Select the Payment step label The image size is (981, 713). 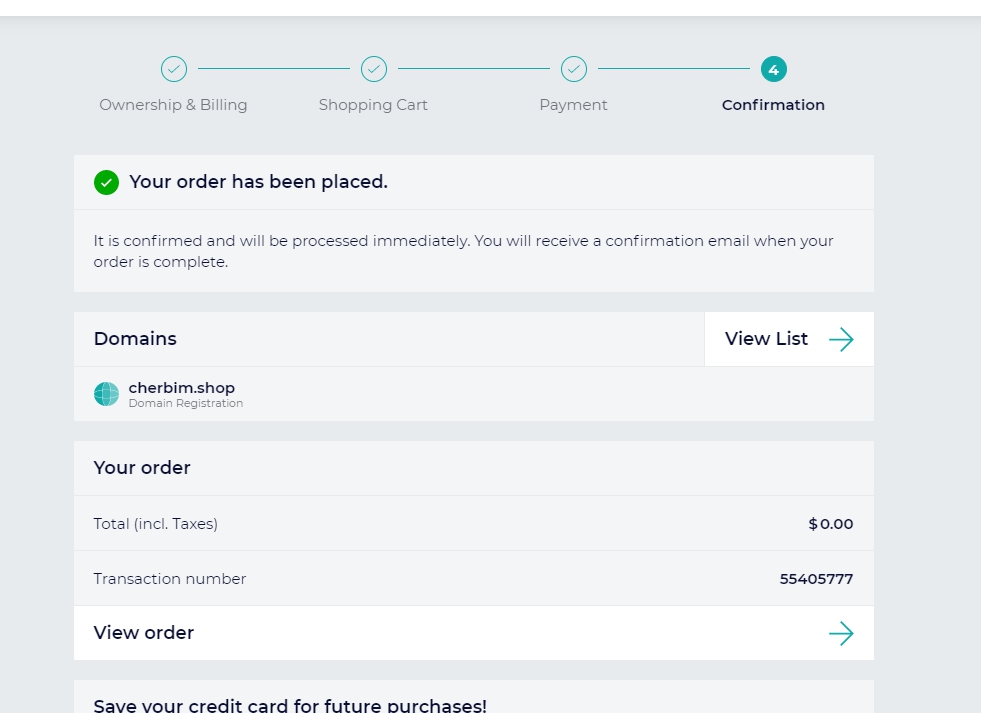574,105
